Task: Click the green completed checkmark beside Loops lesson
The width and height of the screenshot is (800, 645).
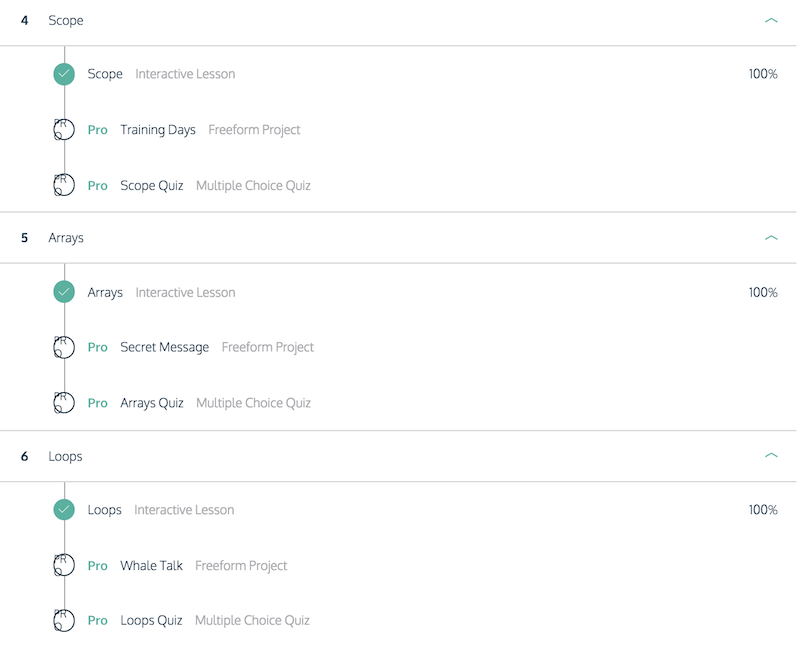Action: click(64, 509)
